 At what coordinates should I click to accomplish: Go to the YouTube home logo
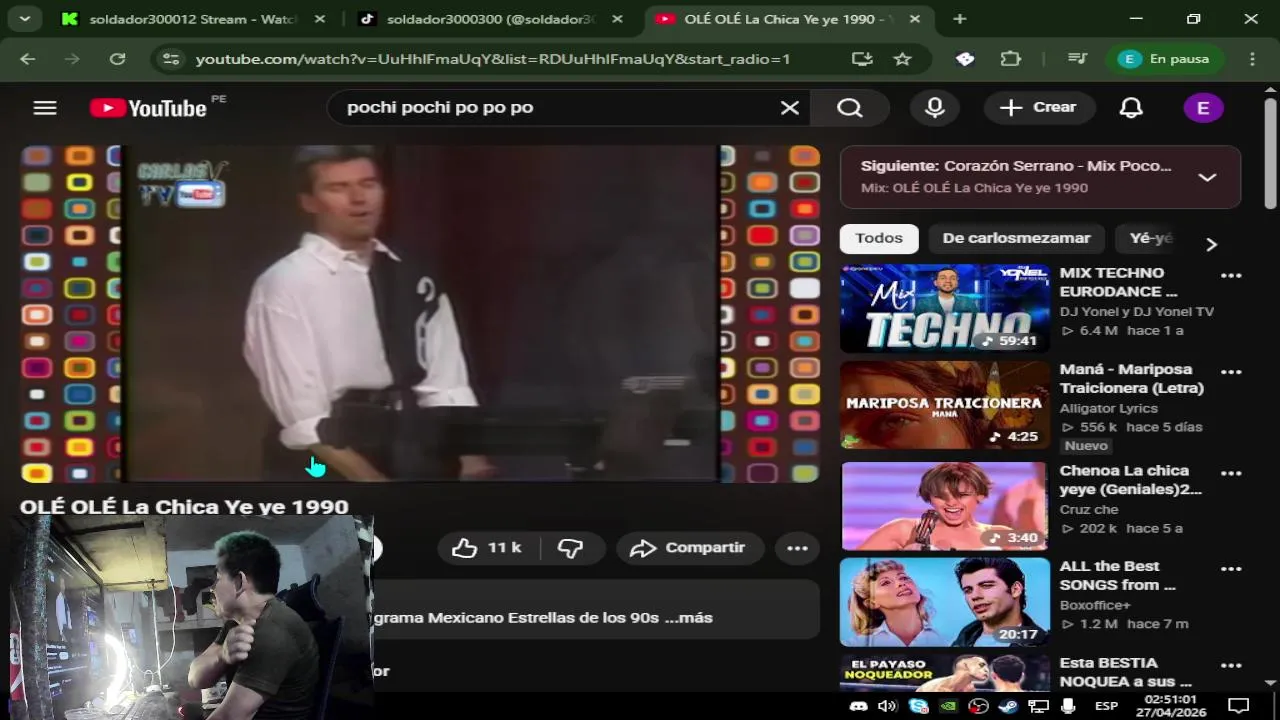(148, 108)
